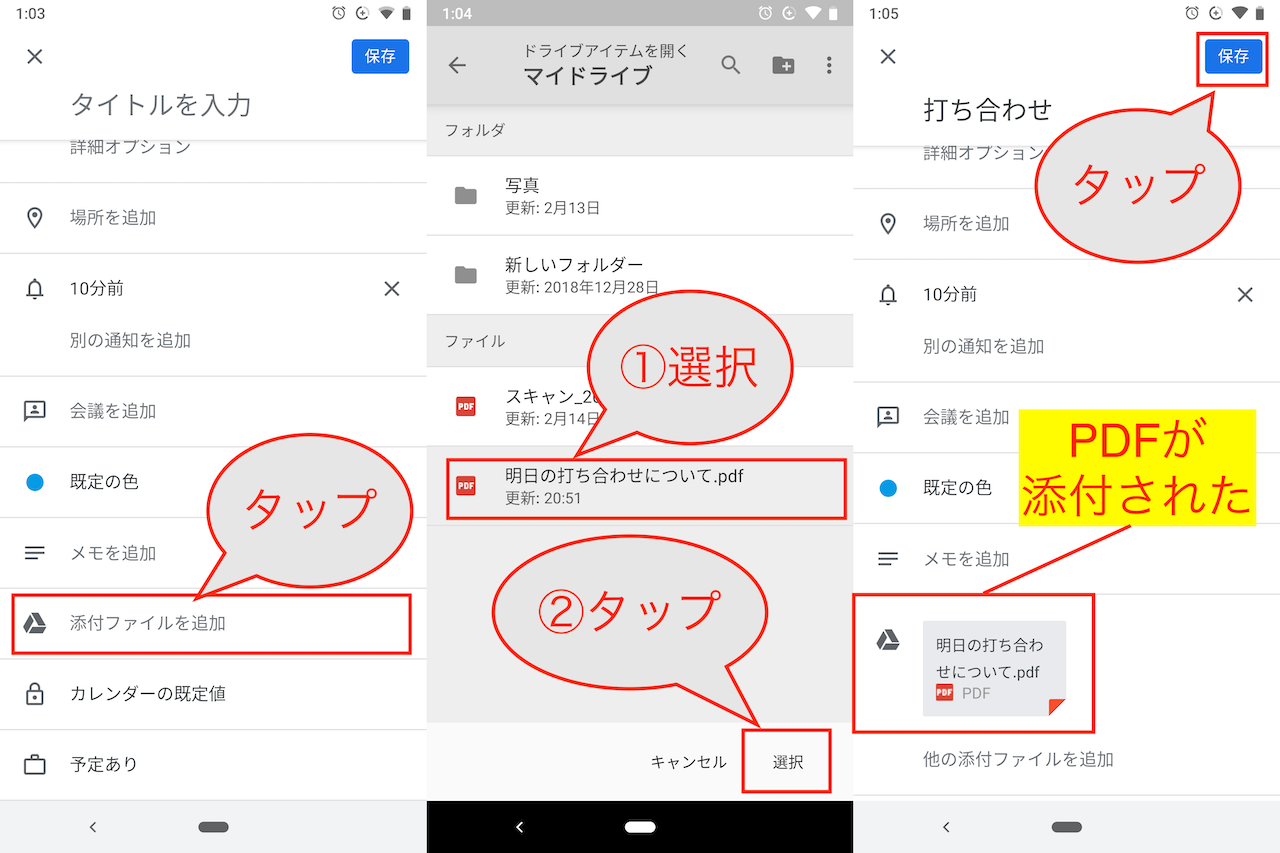The height and width of the screenshot is (853, 1280).
Task: Tap 選択 to confirm the file selection
Action: [x=786, y=761]
